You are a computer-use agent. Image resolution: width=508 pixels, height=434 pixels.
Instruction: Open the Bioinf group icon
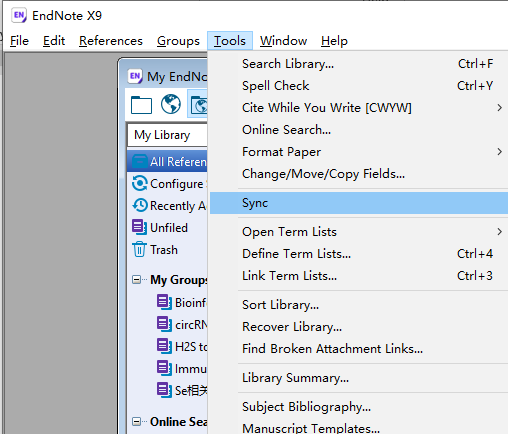click(164, 302)
